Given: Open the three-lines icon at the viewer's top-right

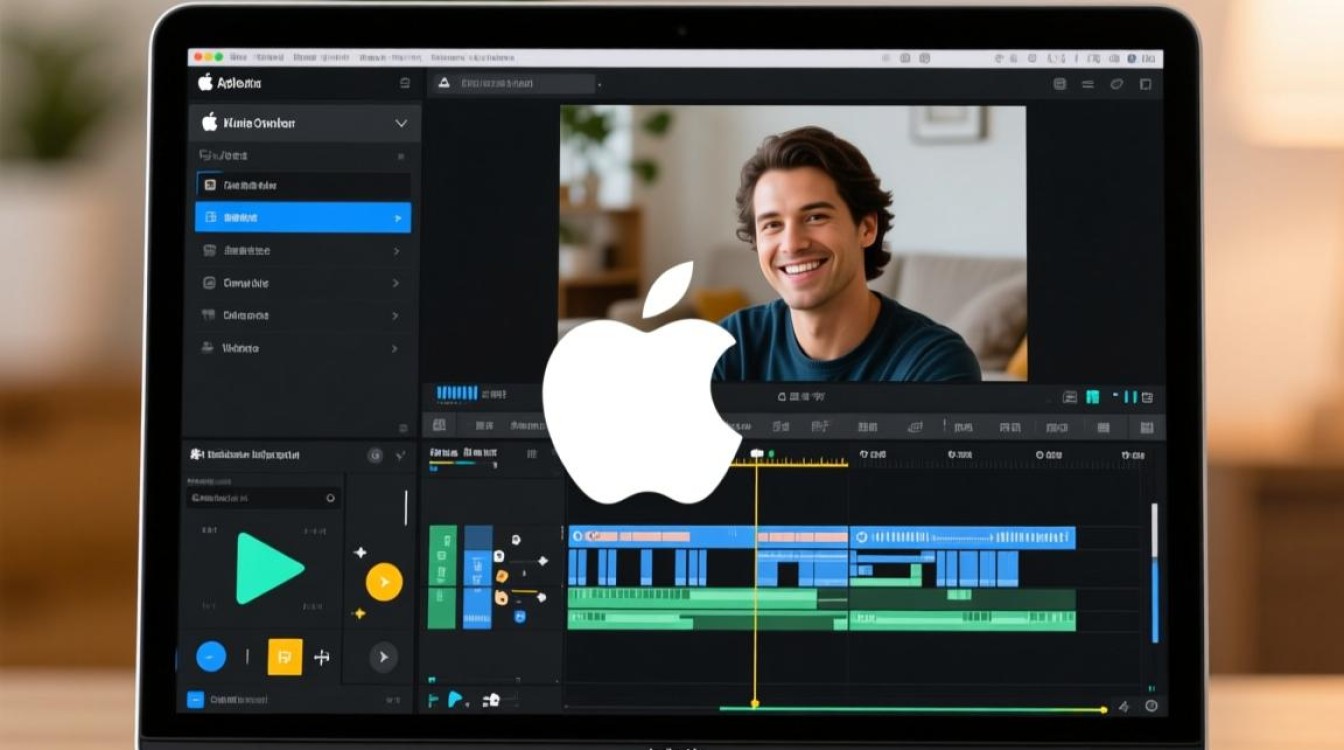Looking at the screenshot, I should (x=1088, y=84).
